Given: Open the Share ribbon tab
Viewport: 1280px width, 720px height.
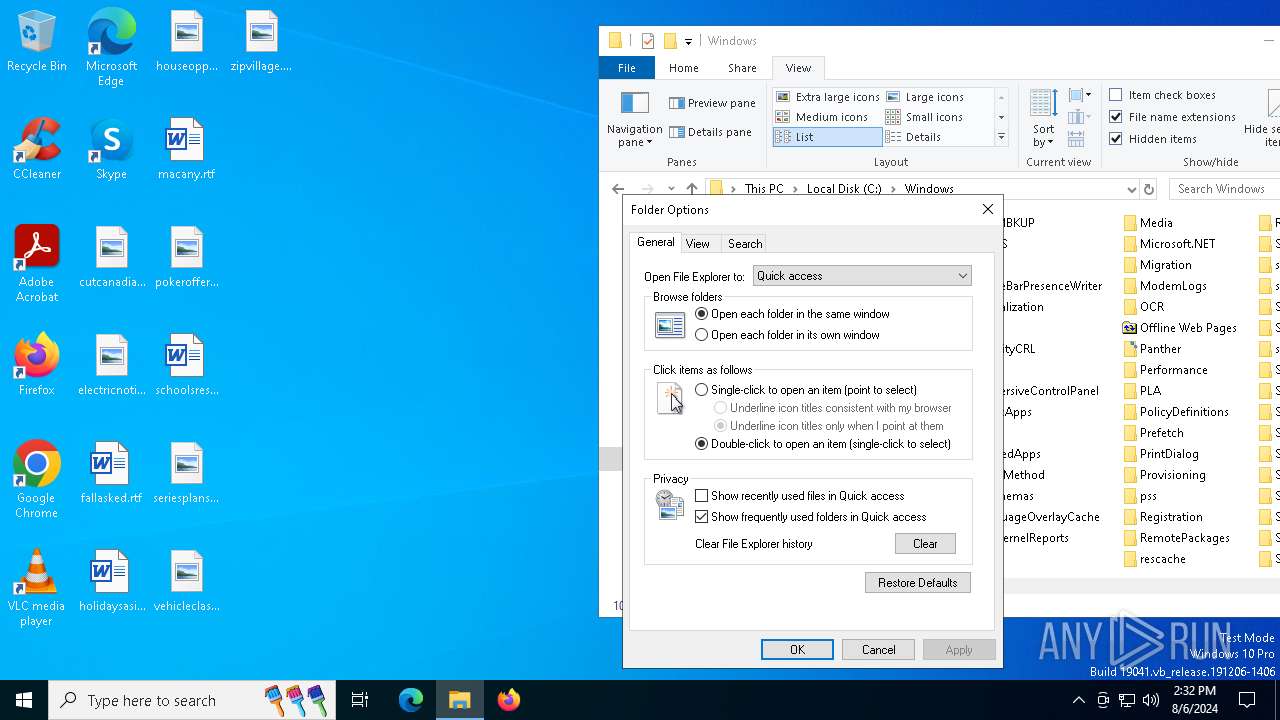Looking at the screenshot, I should click(x=742, y=68).
